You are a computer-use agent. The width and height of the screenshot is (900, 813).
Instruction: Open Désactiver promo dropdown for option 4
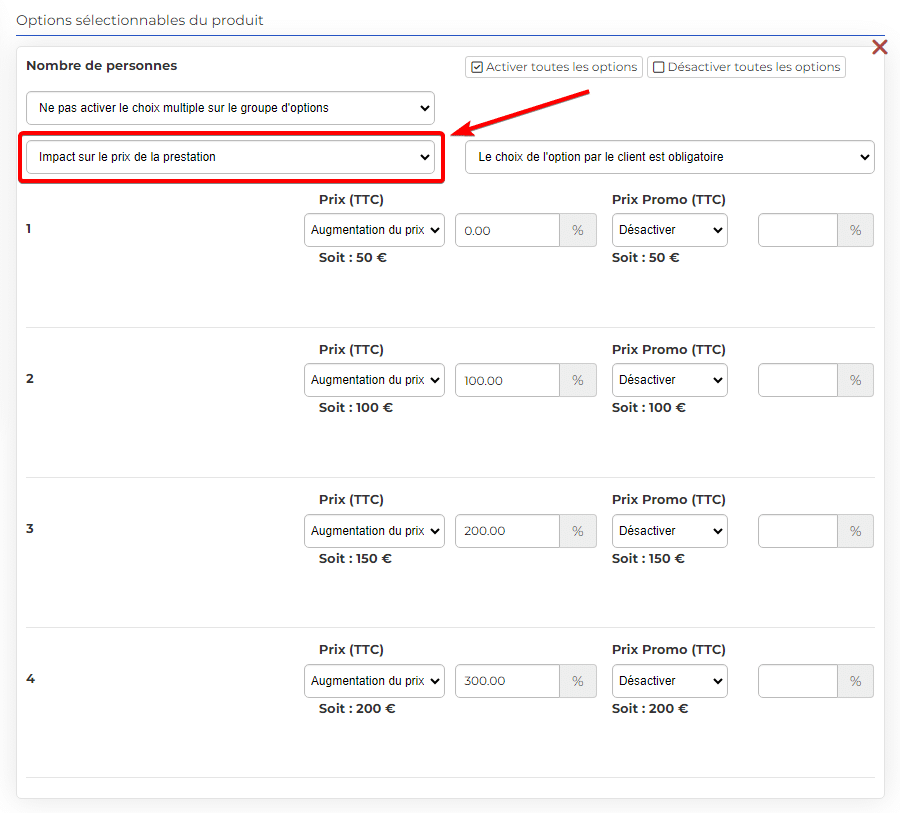pyautogui.click(x=670, y=681)
